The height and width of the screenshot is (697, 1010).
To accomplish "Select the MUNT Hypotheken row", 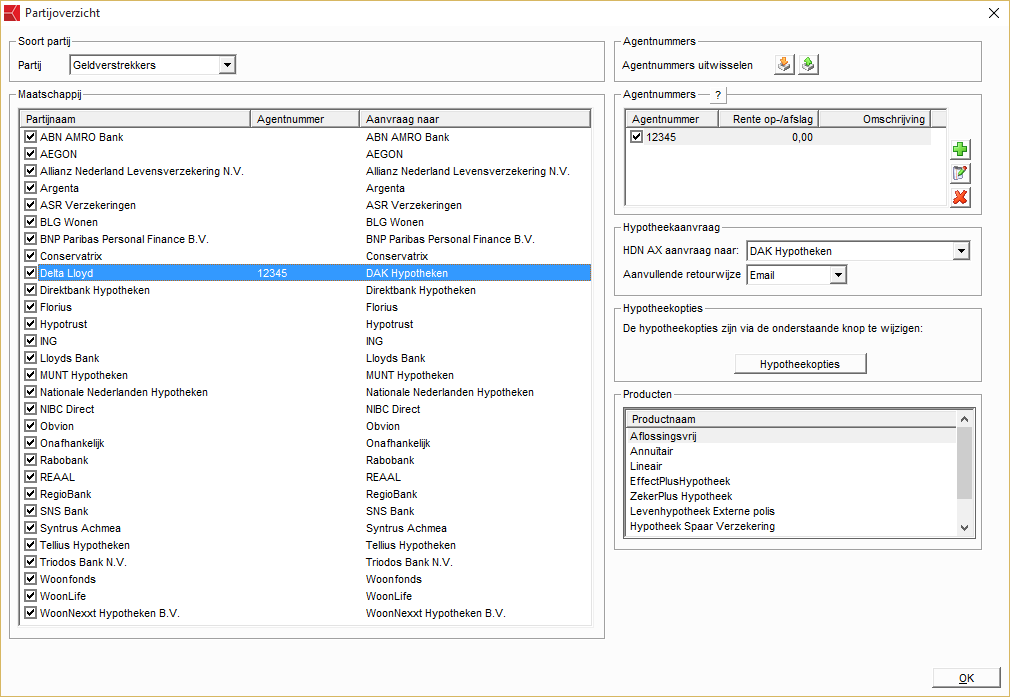I will [306, 375].
